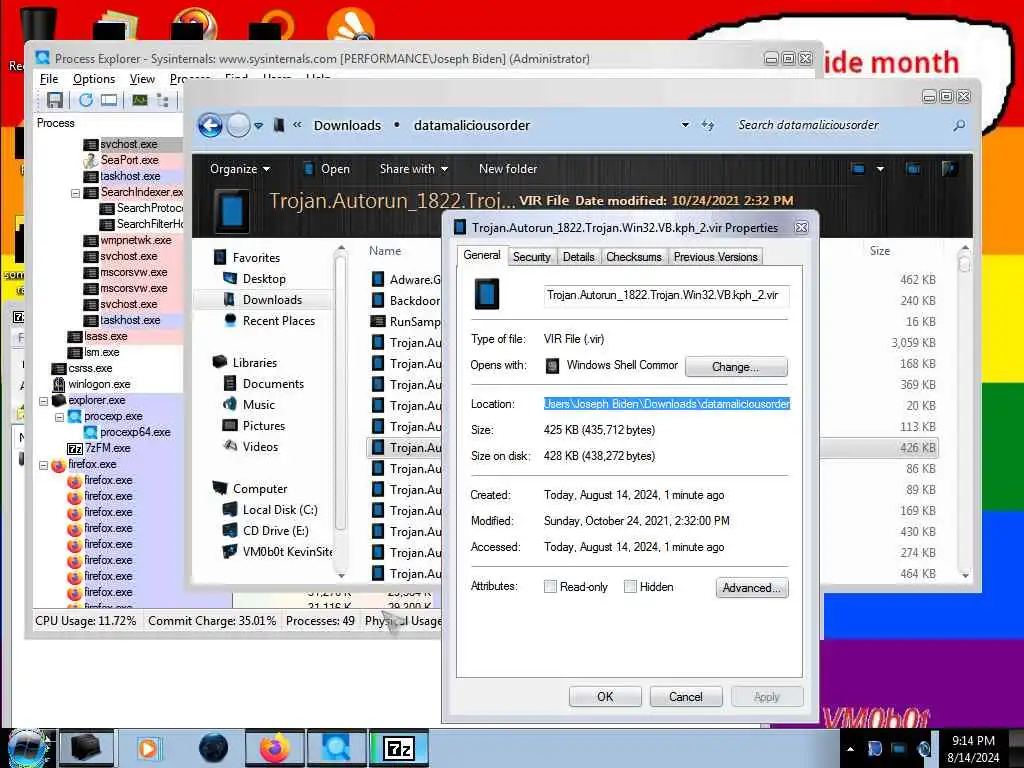Image resolution: width=1024 pixels, height=768 pixels.
Task: Open CD Drive (E:) in navigation pane
Action: tap(275, 531)
